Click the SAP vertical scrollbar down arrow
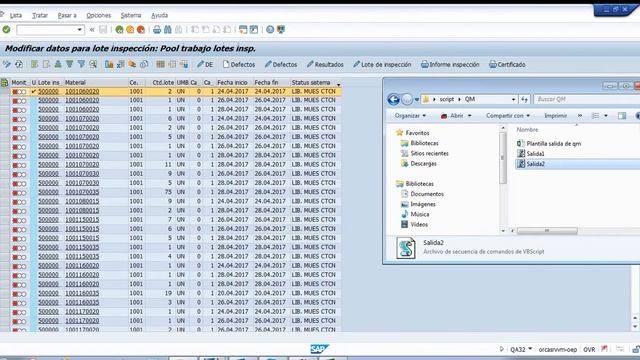This screenshot has width=640, height=360. (635, 327)
